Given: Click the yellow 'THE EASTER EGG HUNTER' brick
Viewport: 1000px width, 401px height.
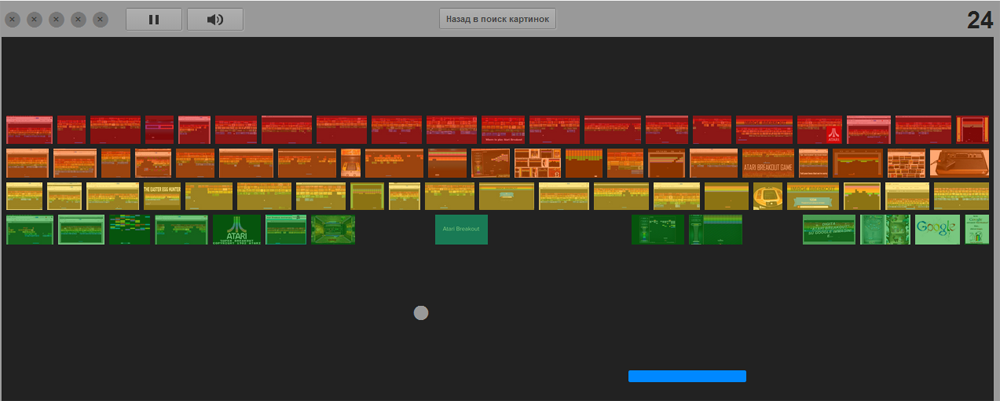Looking at the screenshot, I should pyautogui.click(x=160, y=195).
